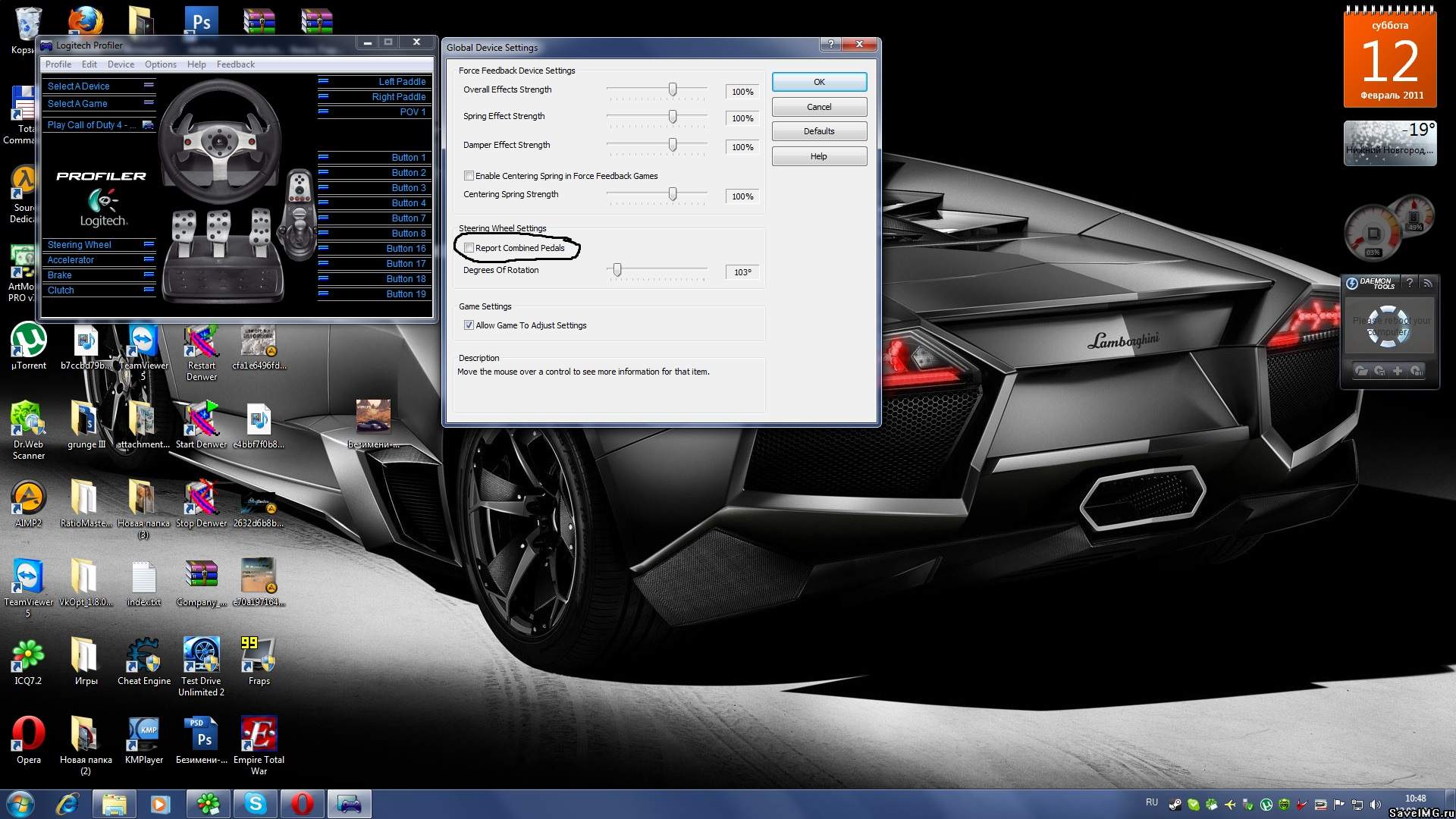This screenshot has width=1456, height=819.
Task: Open the Windows Start menu
Action: coord(20,803)
